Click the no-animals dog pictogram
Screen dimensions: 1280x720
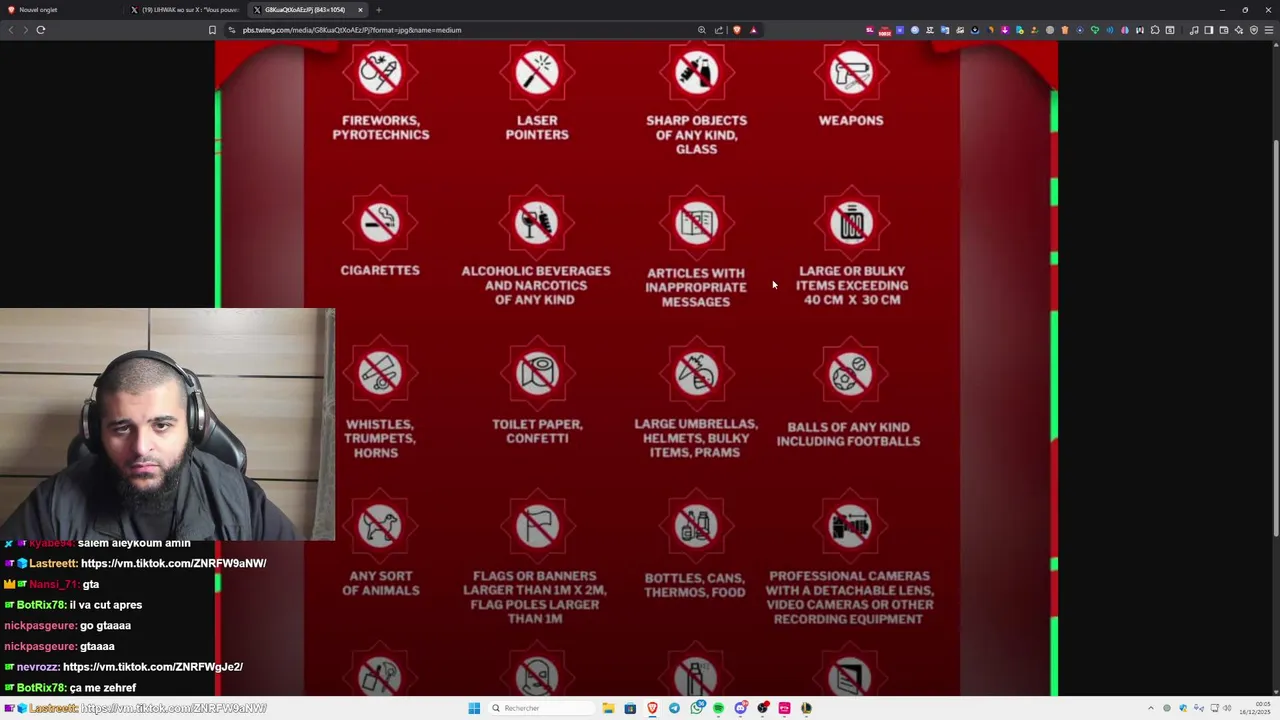coord(380,526)
